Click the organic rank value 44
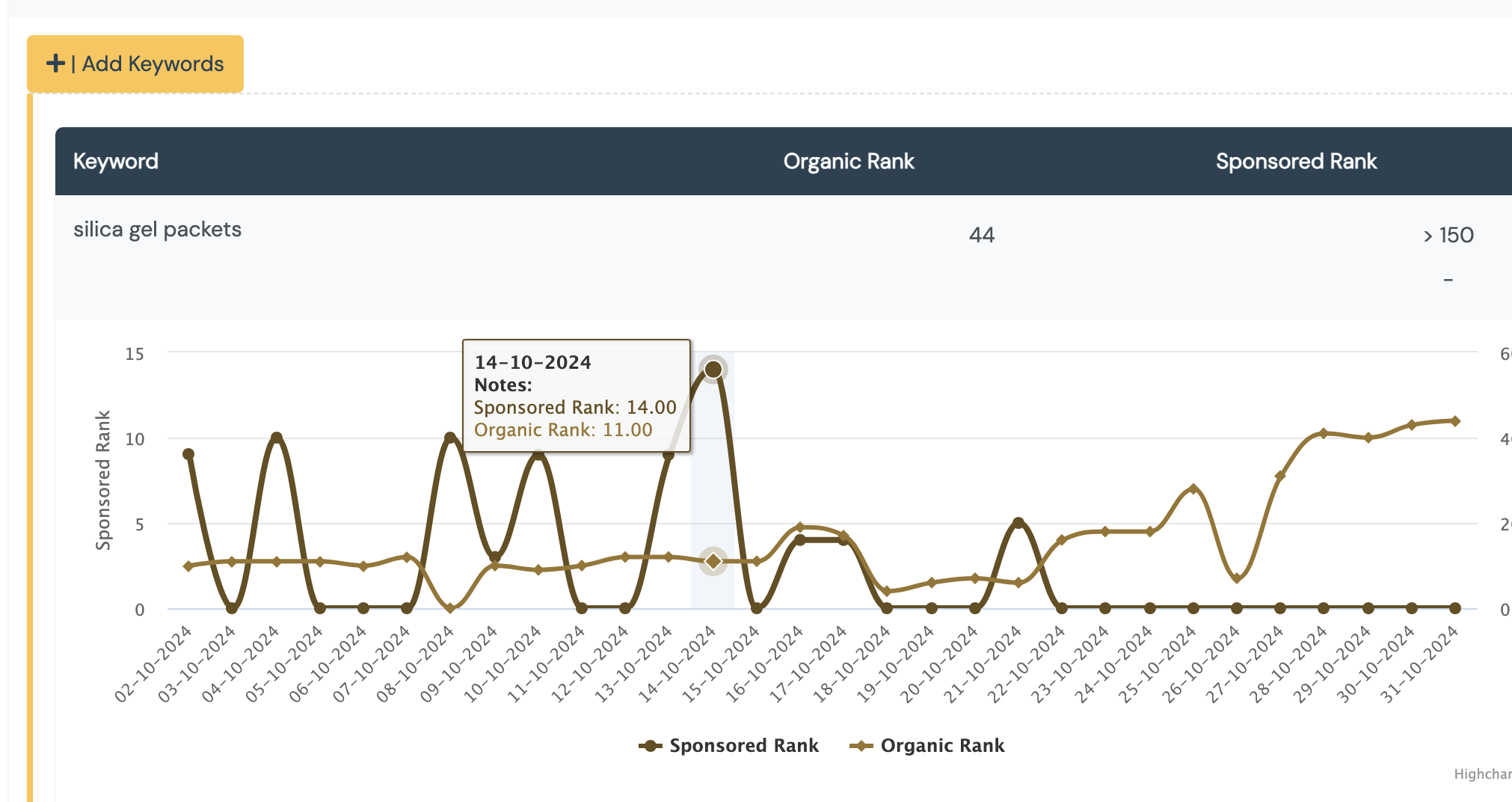 point(981,236)
